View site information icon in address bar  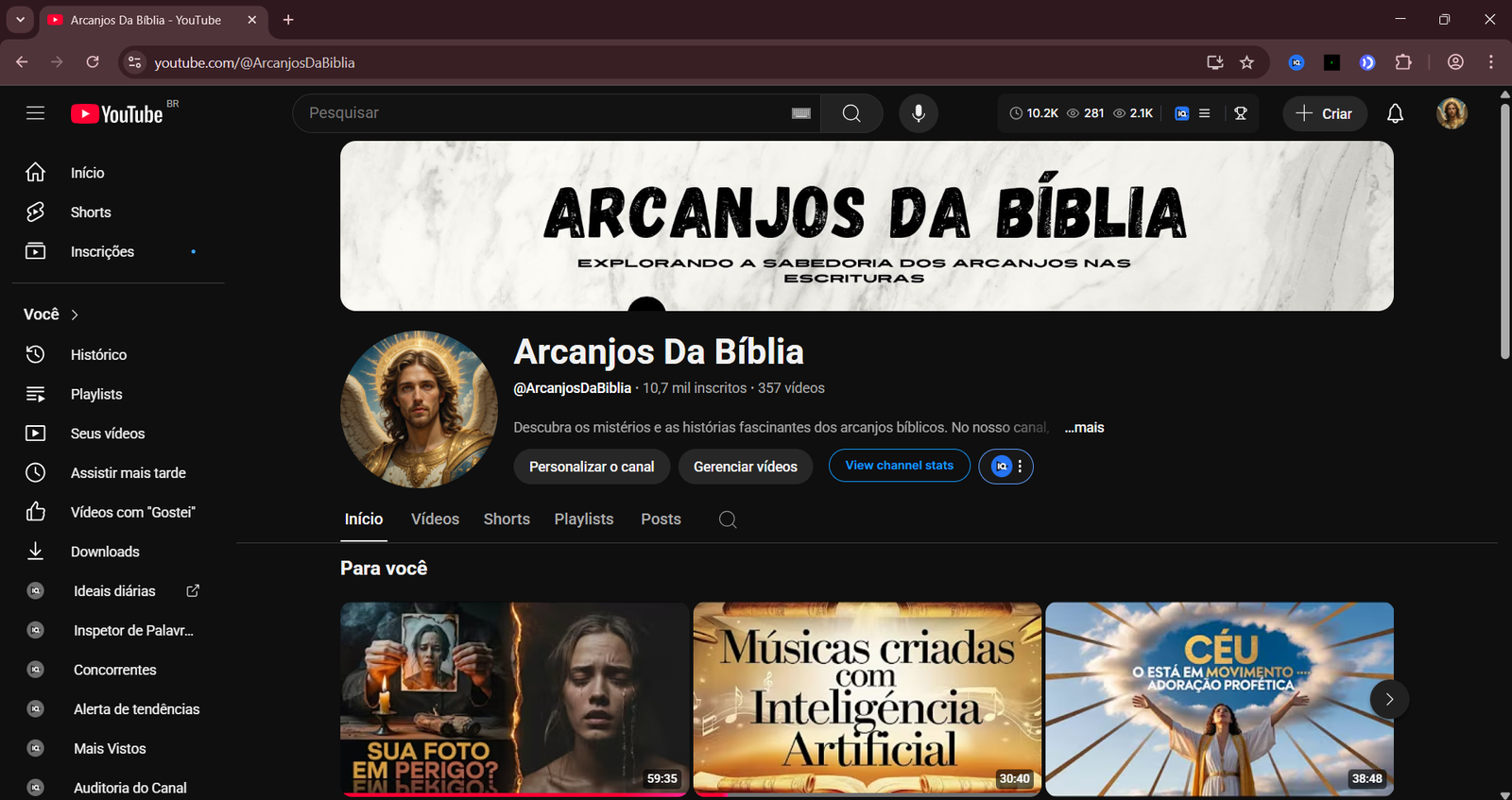tap(134, 62)
